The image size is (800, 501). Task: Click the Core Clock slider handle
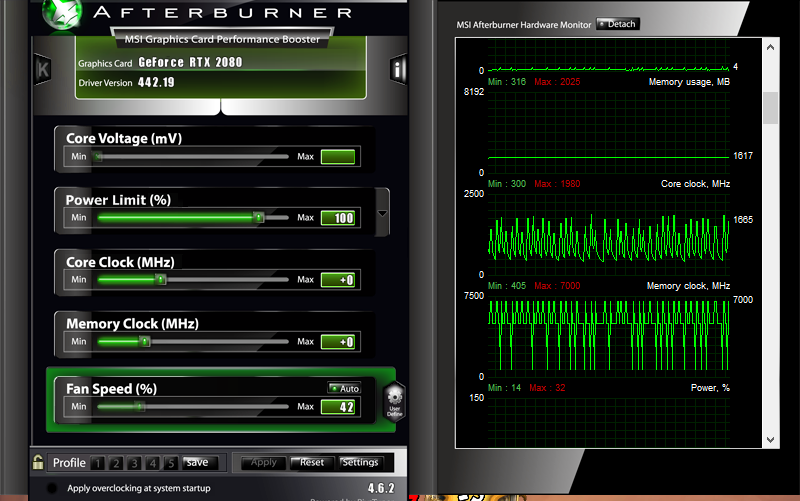pyautogui.click(x=161, y=280)
